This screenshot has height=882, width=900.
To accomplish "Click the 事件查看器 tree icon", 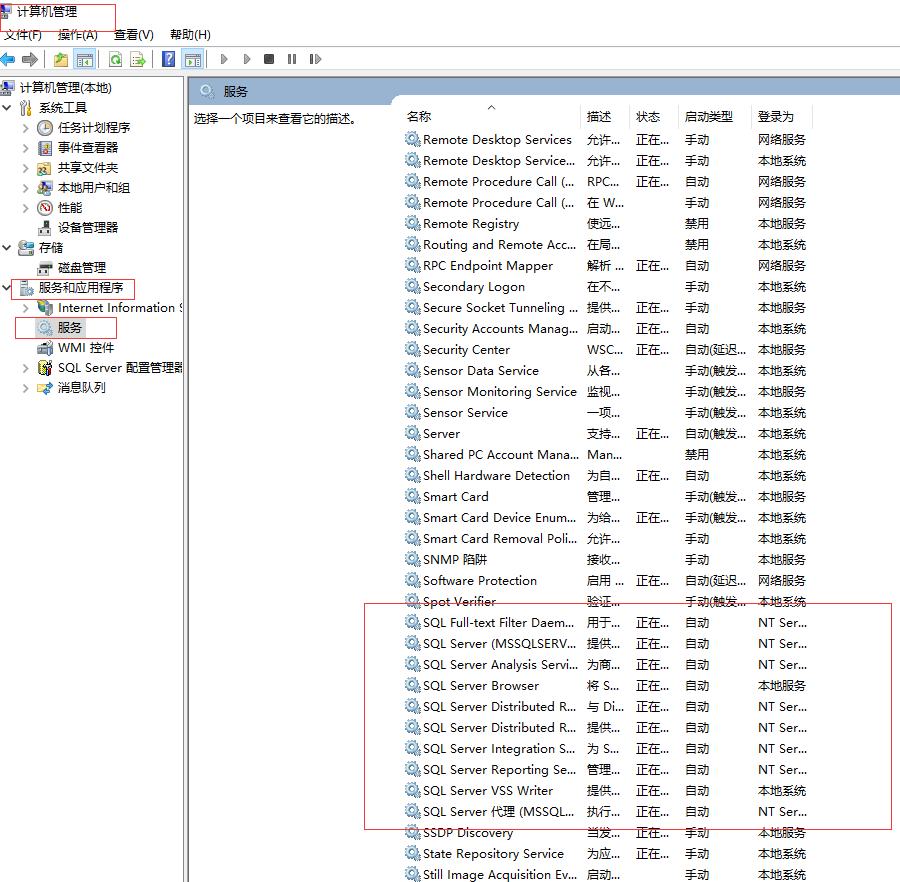I will coord(45,147).
